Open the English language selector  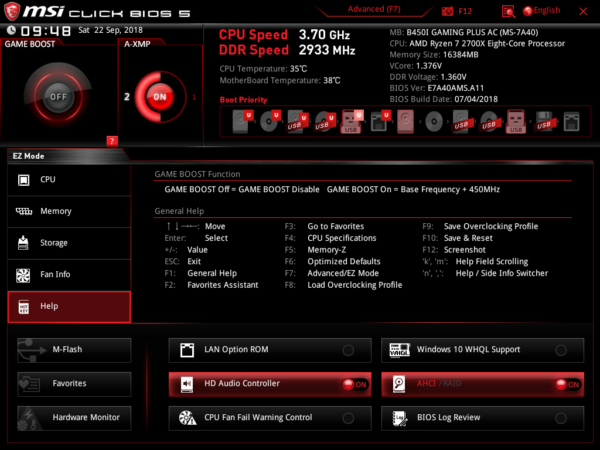(x=541, y=11)
